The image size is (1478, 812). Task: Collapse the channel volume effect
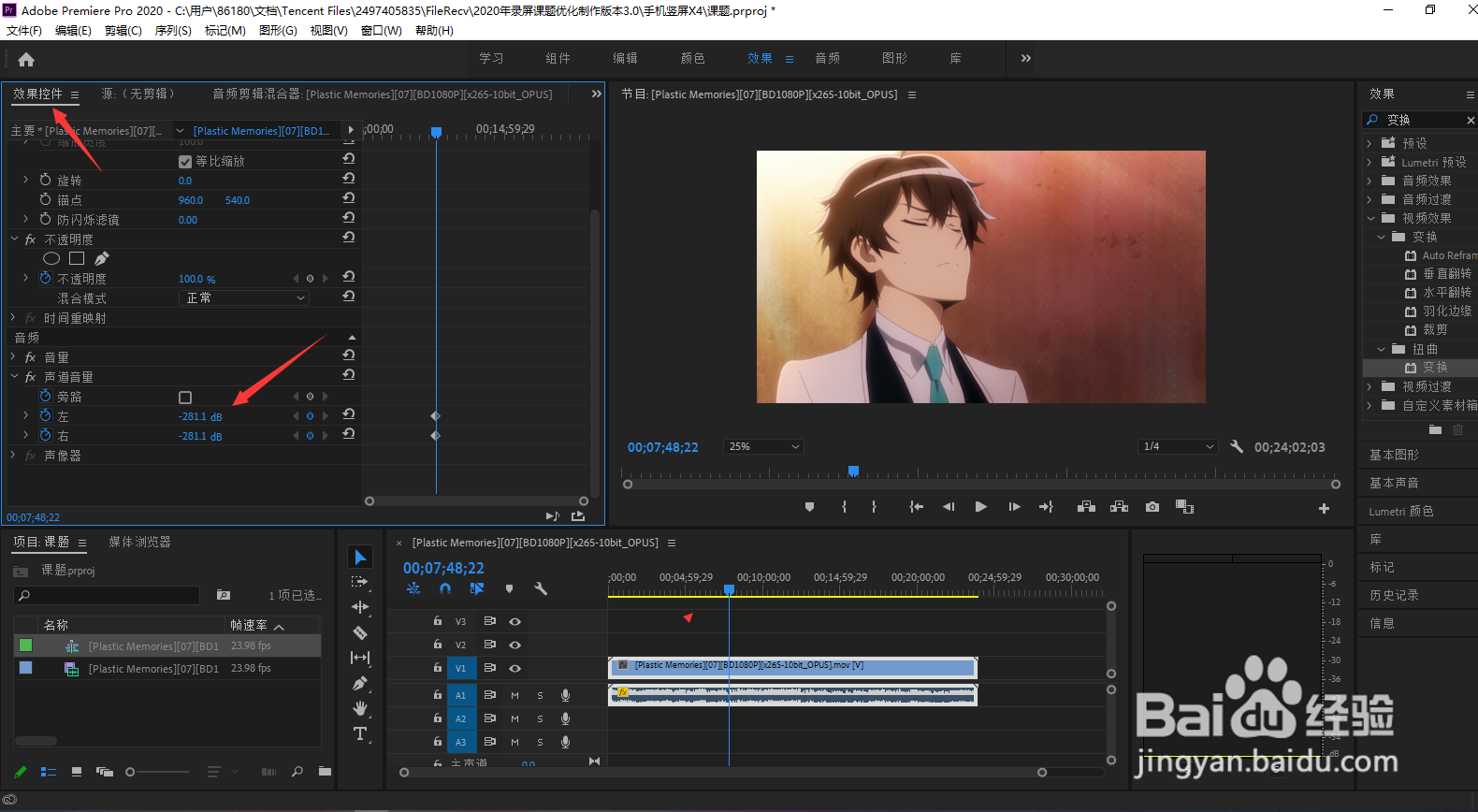coord(14,377)
